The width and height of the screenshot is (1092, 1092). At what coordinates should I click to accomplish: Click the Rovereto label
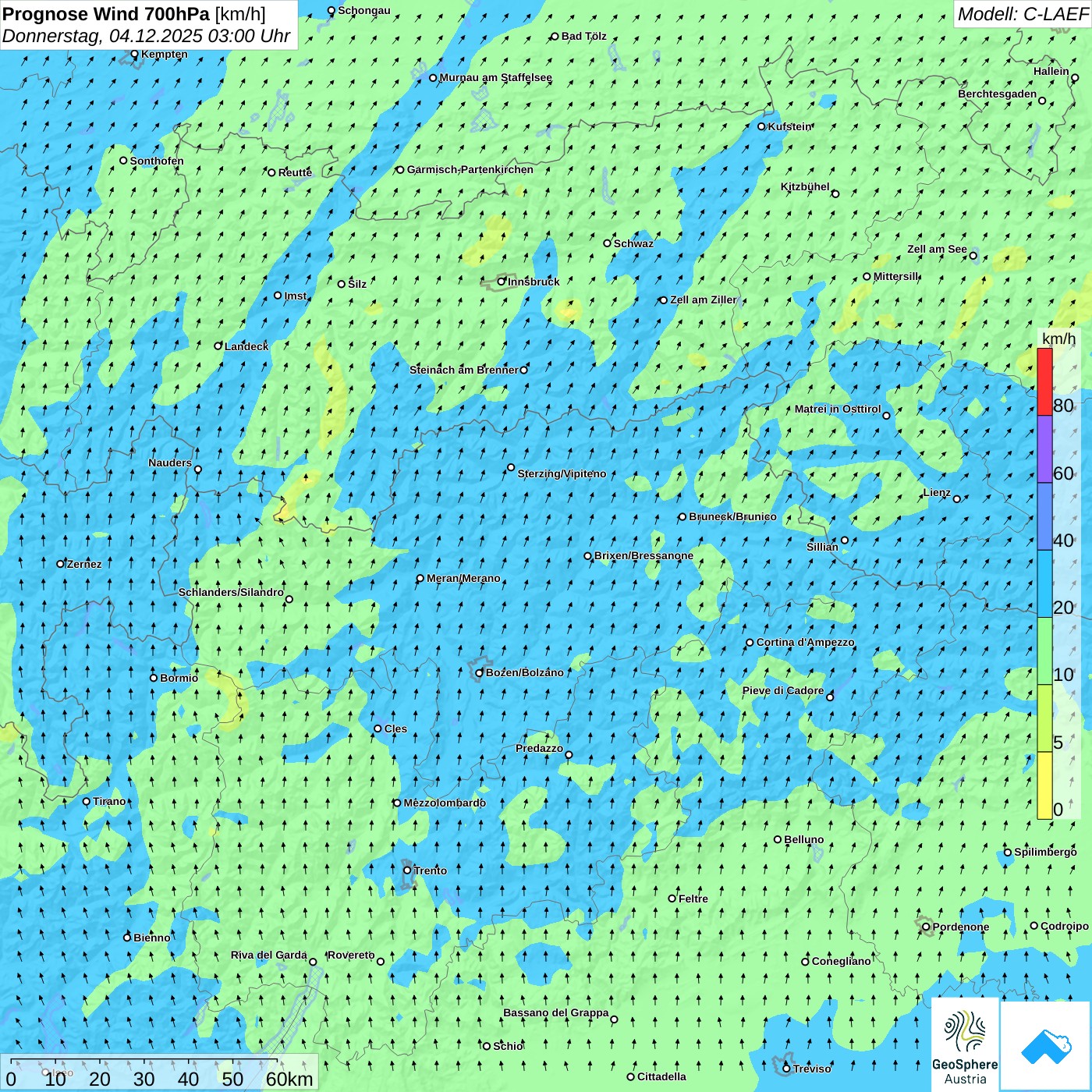351,955
